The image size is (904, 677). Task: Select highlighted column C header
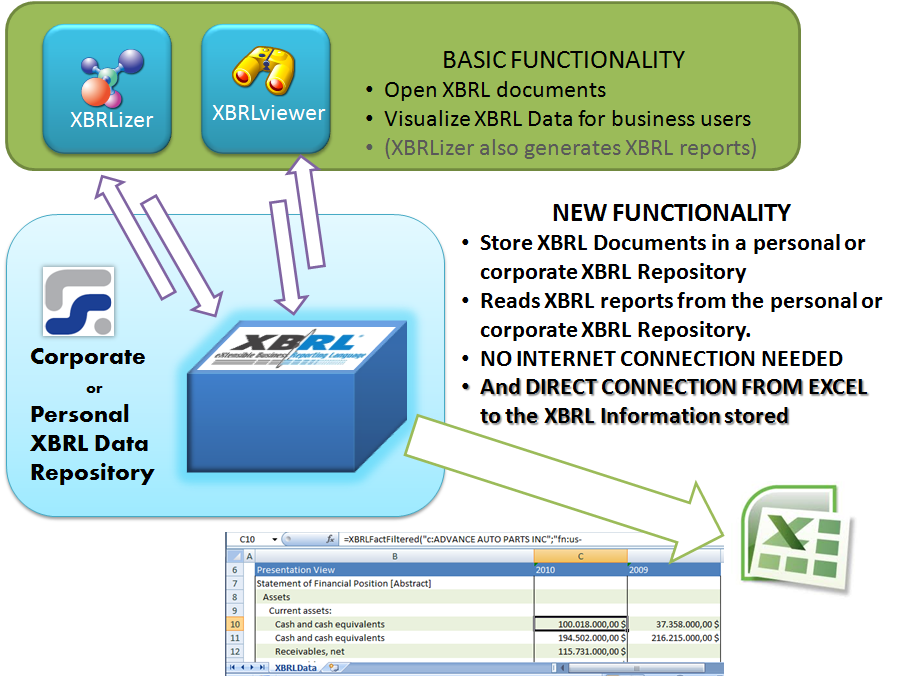coord(581,556)
